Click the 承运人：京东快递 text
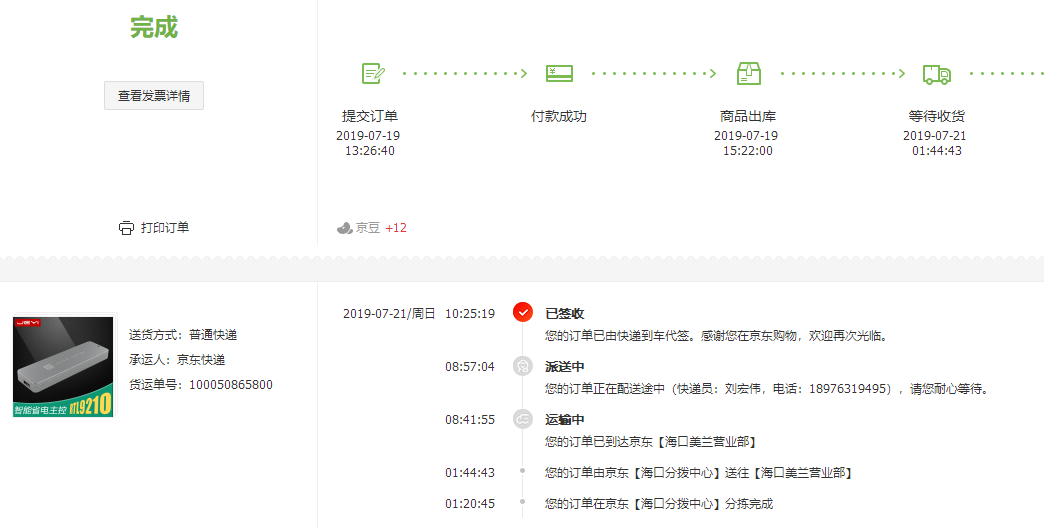Viewport: 1044px width, 528px height. (x=177, y=360)
